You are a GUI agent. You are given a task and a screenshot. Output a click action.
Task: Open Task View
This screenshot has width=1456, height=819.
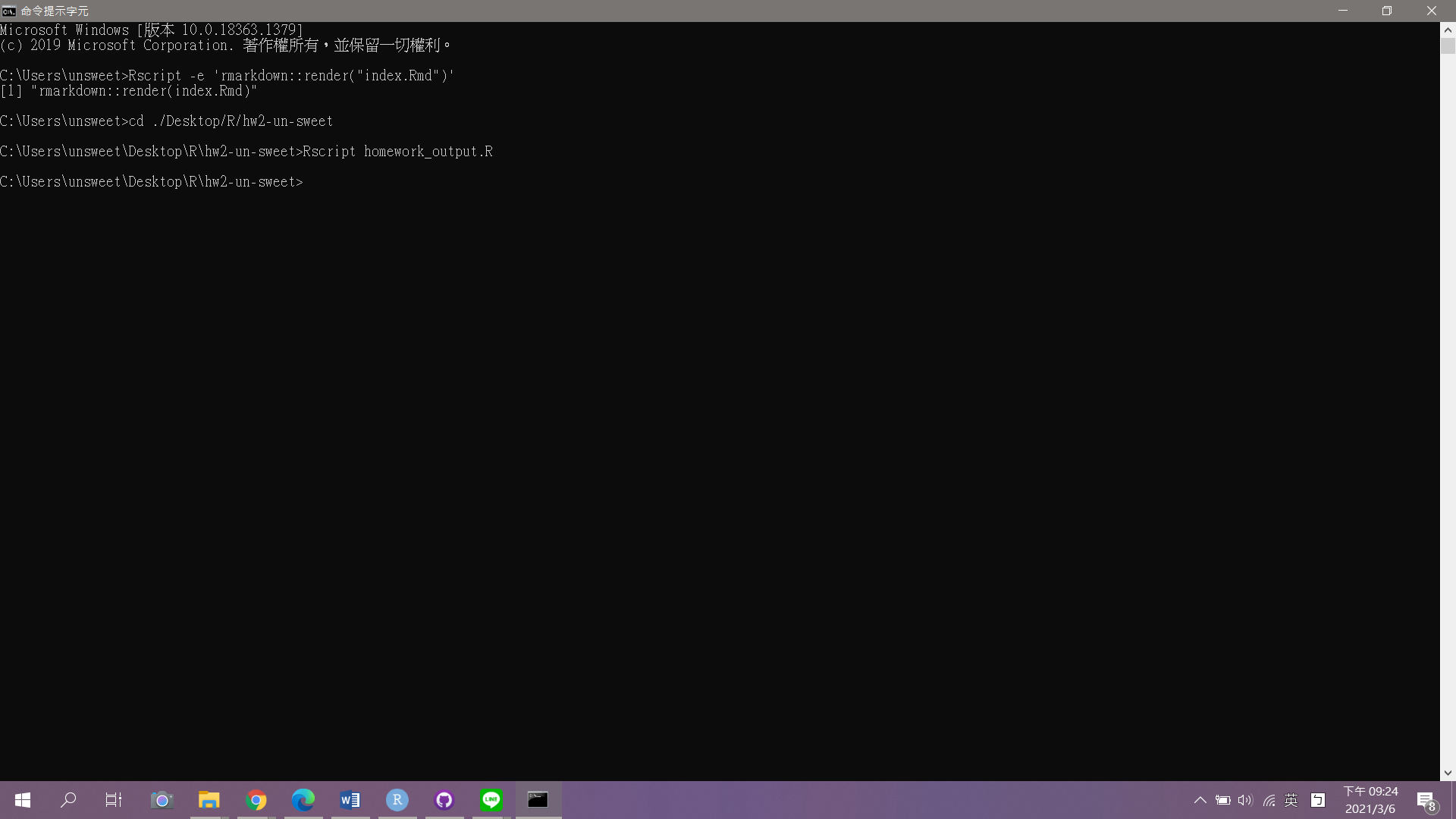click(x=114, y=800)
